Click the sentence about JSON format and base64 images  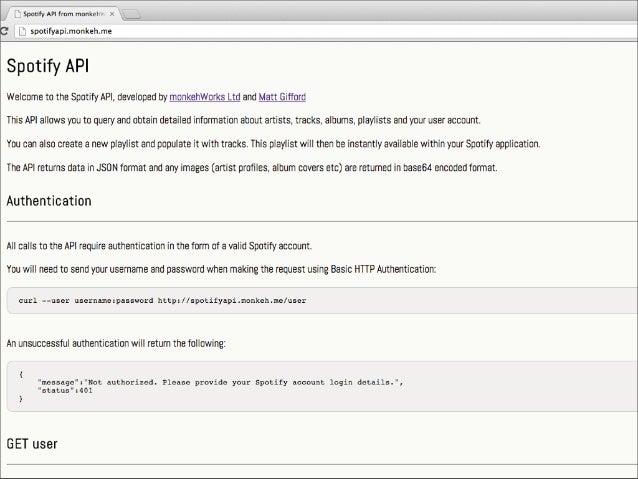click(252, 168)
